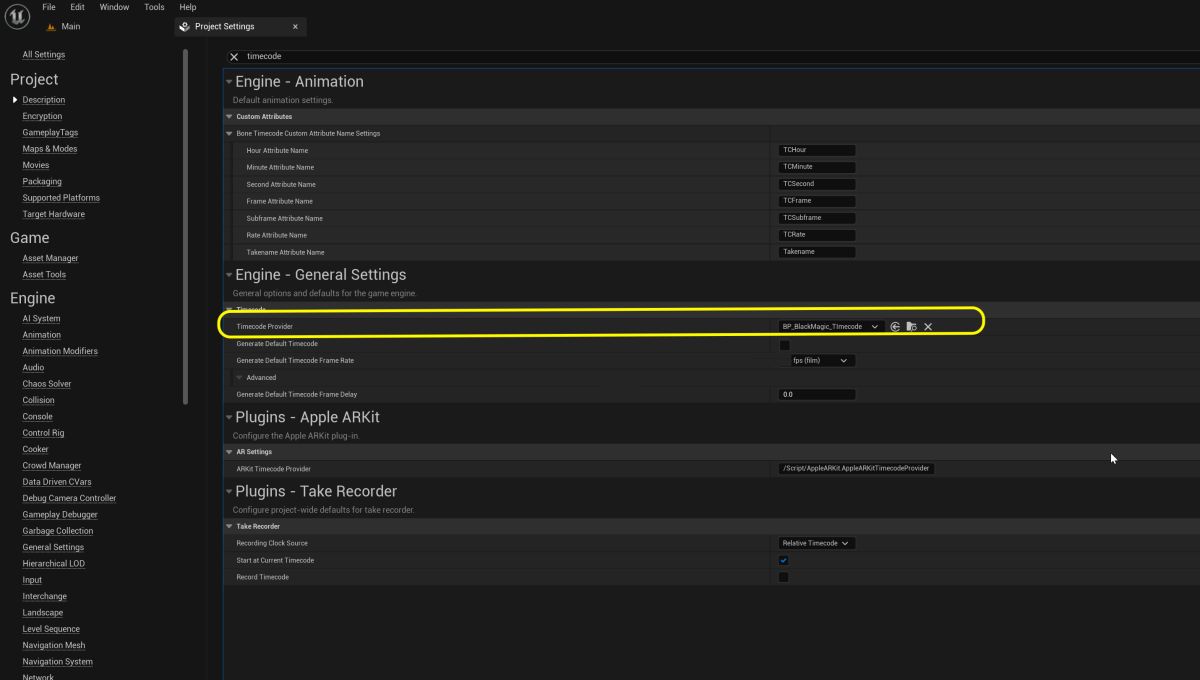1200x680 pixels.
Task: Open Engine Animation settings link
Action: [41, 335]
